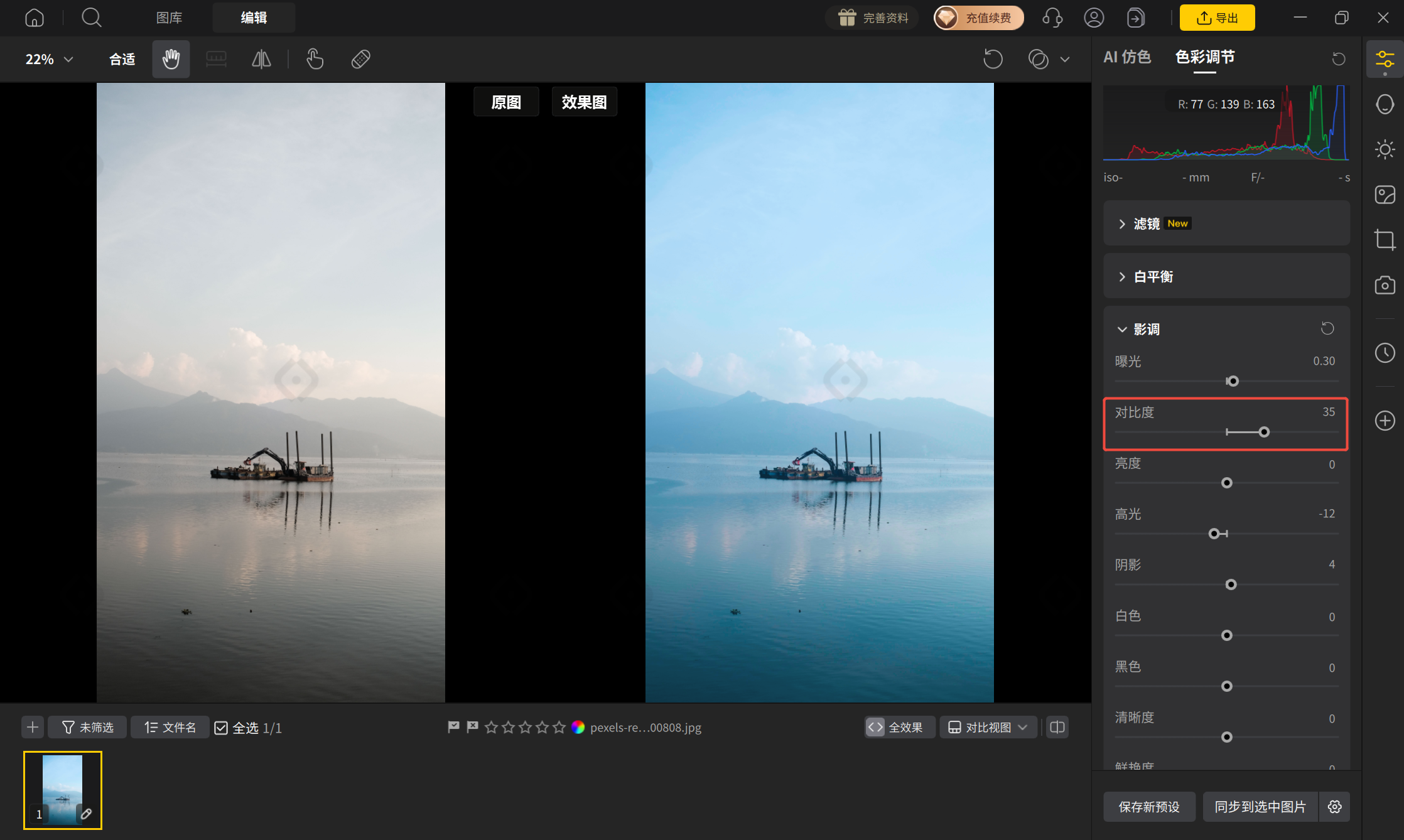The width and height of the screenshot is (1404, 840).
Task: Click the plus circle sidebar icon
Action: click(x=1385, y=421)
